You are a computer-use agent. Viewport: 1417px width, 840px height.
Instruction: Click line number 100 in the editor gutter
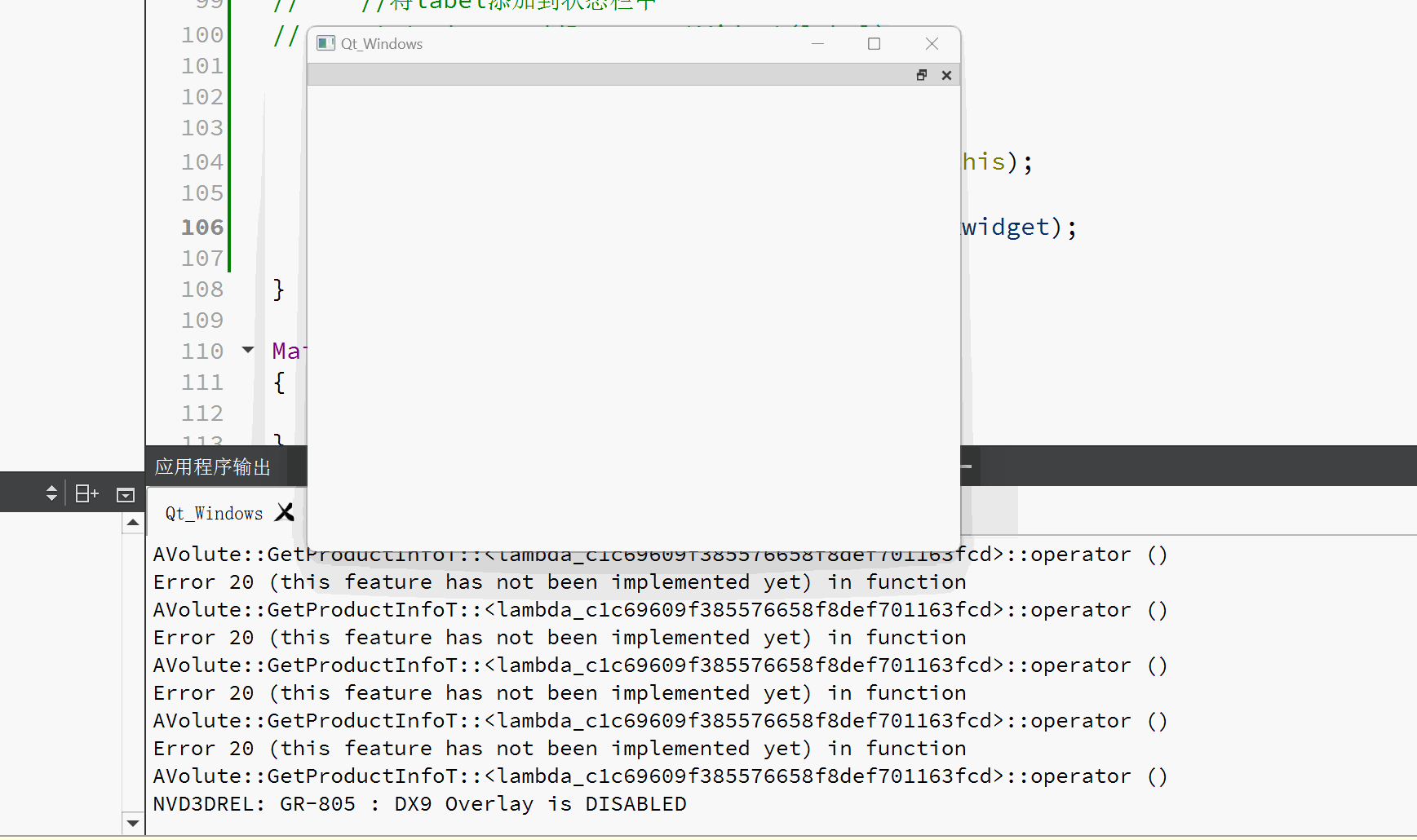point(202,35)
